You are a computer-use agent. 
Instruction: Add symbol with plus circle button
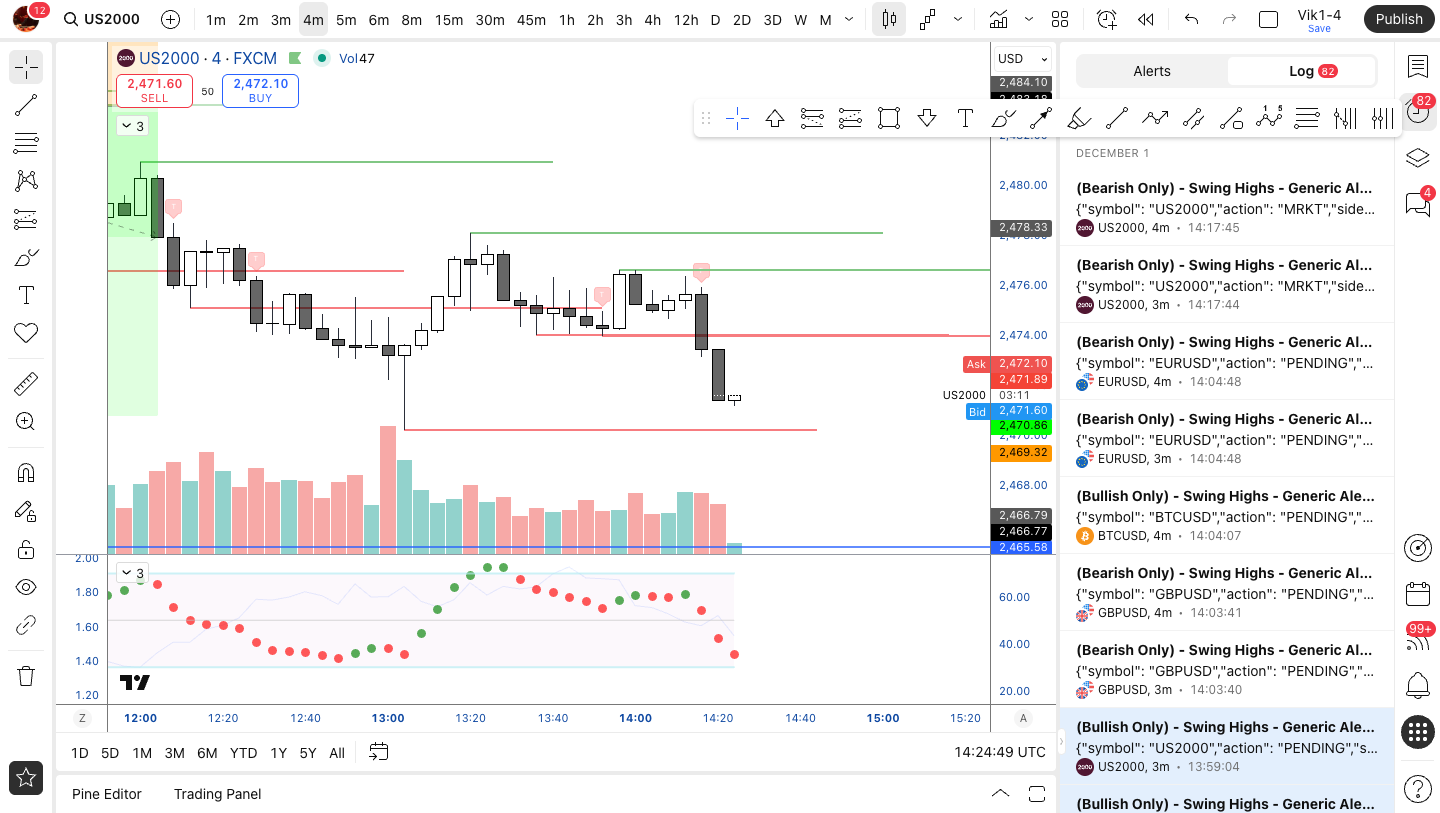170,19
